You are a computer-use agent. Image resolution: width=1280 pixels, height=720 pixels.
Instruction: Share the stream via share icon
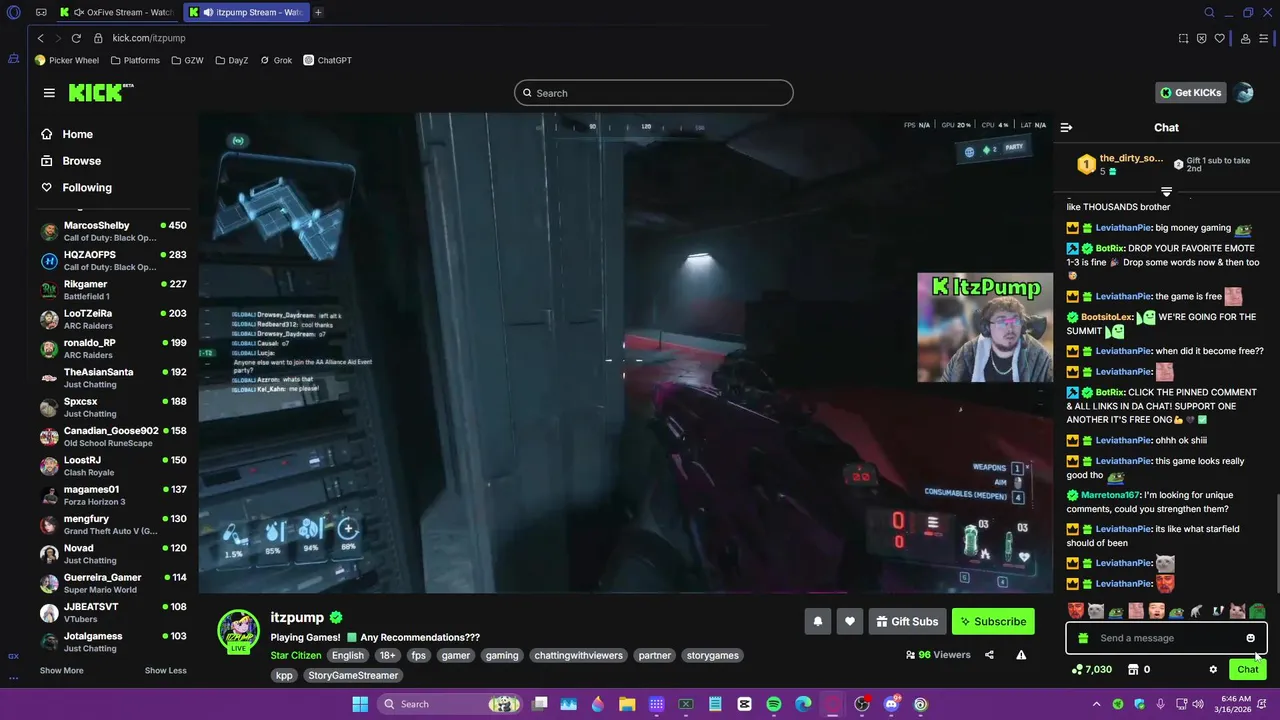(x=989, y=655)
